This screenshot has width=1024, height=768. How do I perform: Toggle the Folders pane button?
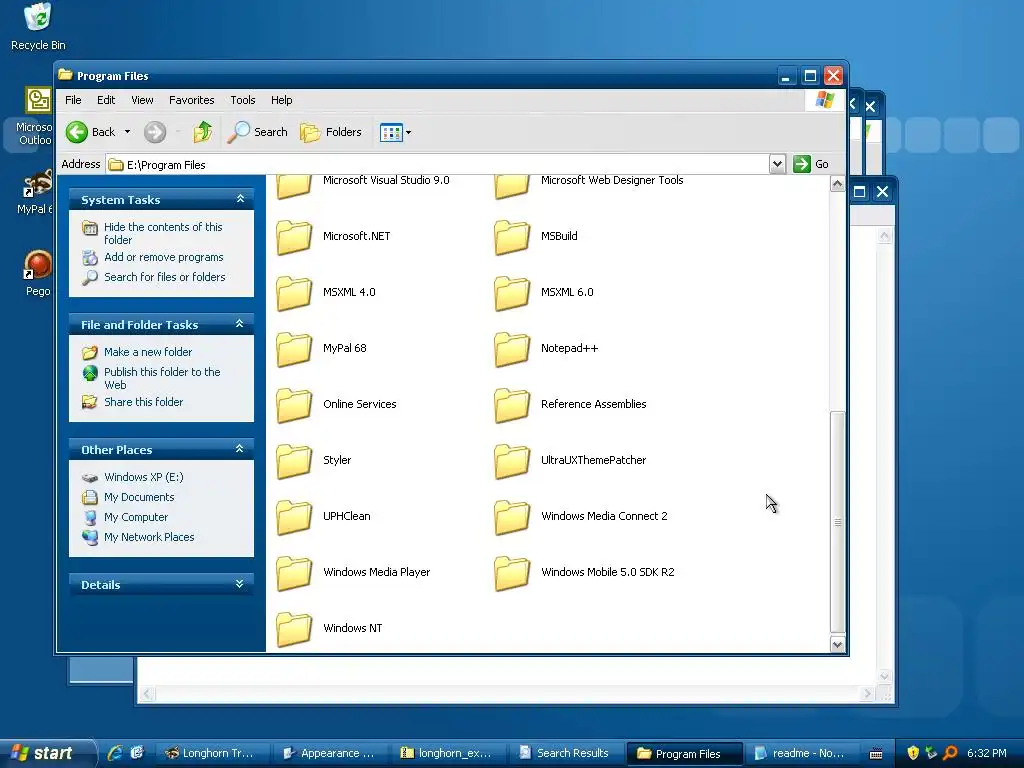(x=331, y=132)
